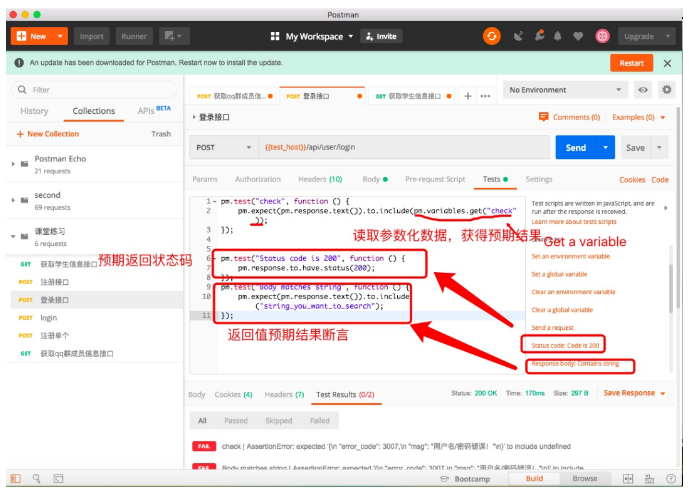The image size is (689, 493).
Task: Select the 注册接口 request
Action: (x=94, y=282)
